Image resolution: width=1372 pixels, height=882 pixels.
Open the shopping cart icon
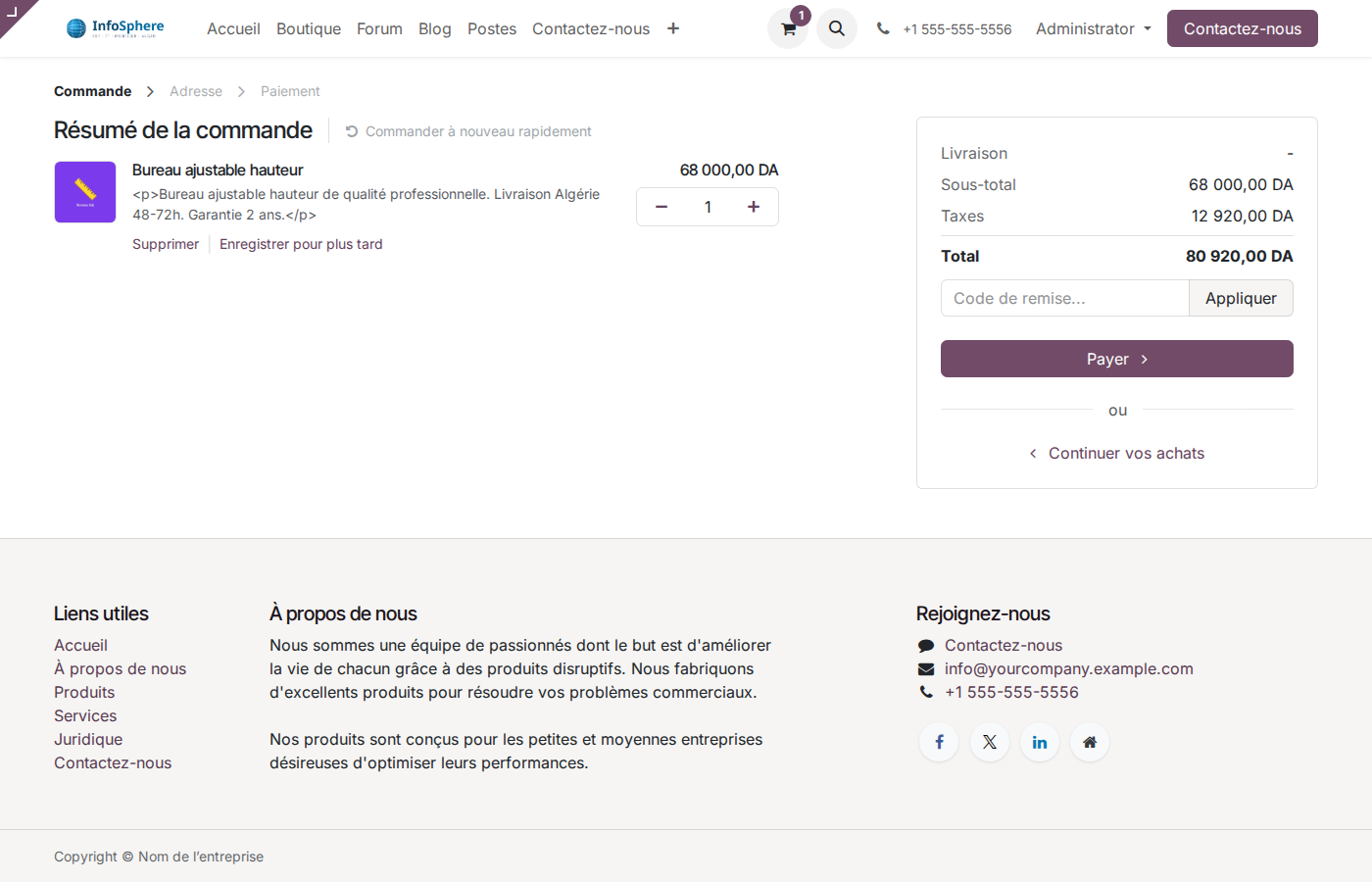coord(788,29)
